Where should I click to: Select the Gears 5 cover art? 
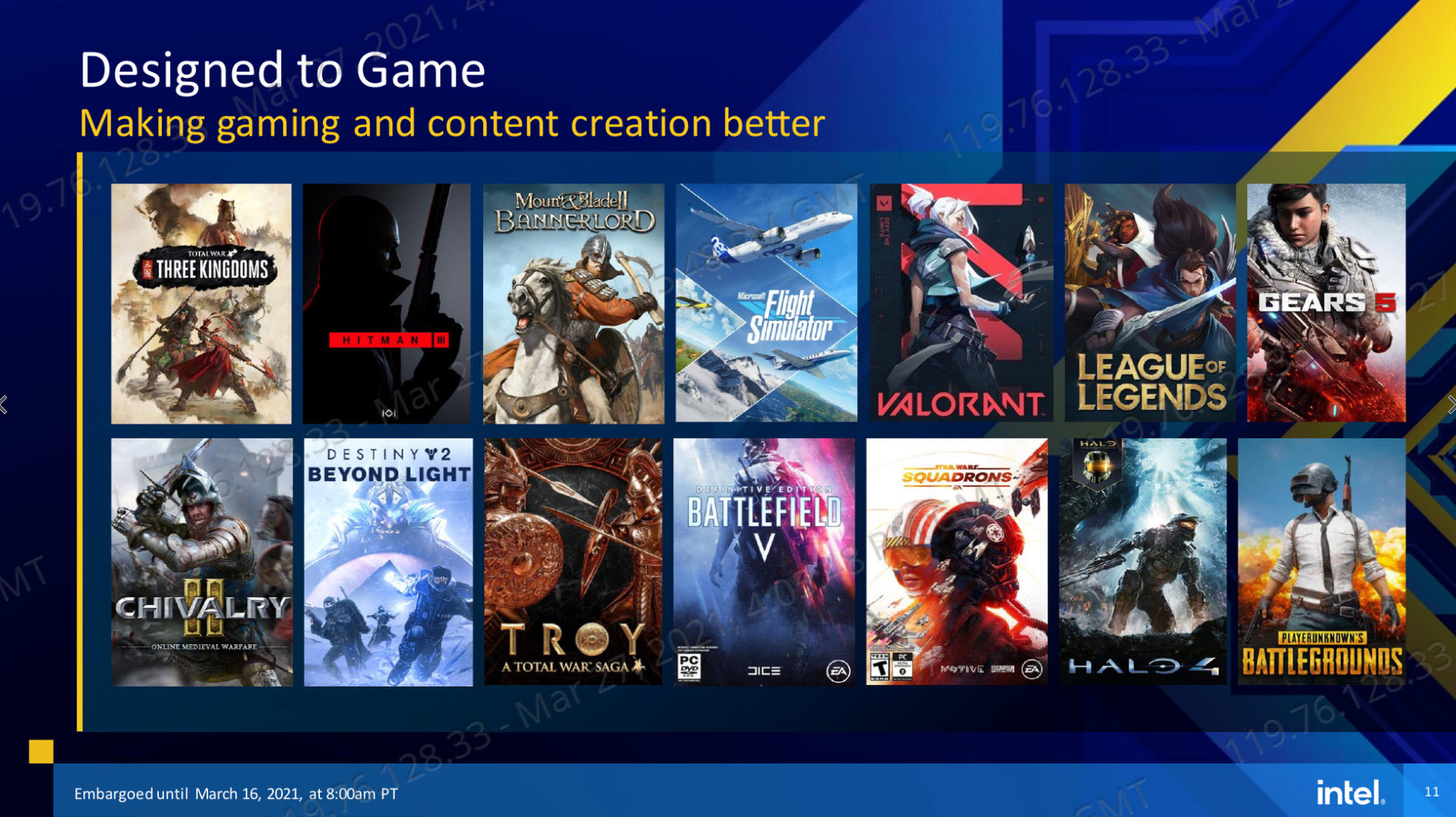(x=1326, y=303)
